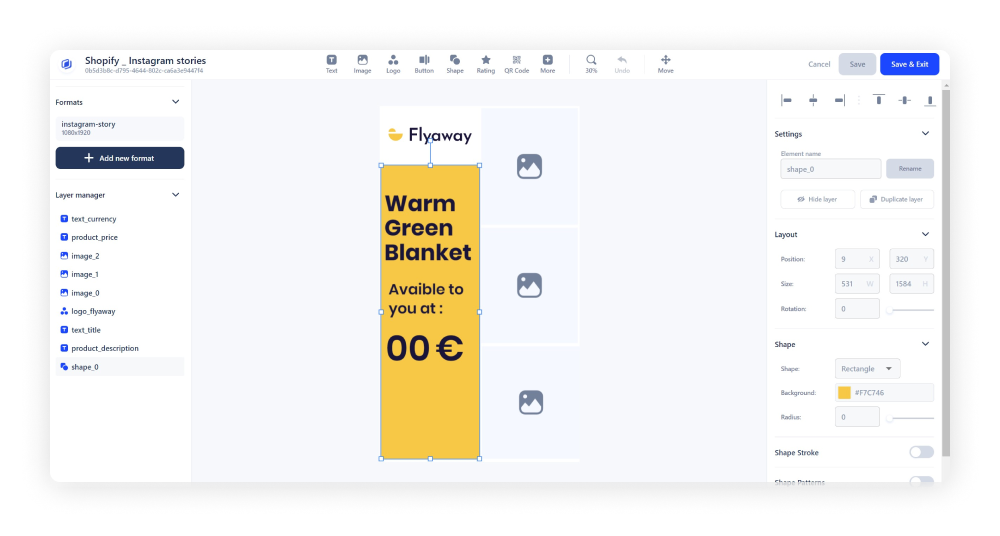Screen dimensions: 1000x536
Task: Select the image_0 layer
Action: click(x=120, y=293)
